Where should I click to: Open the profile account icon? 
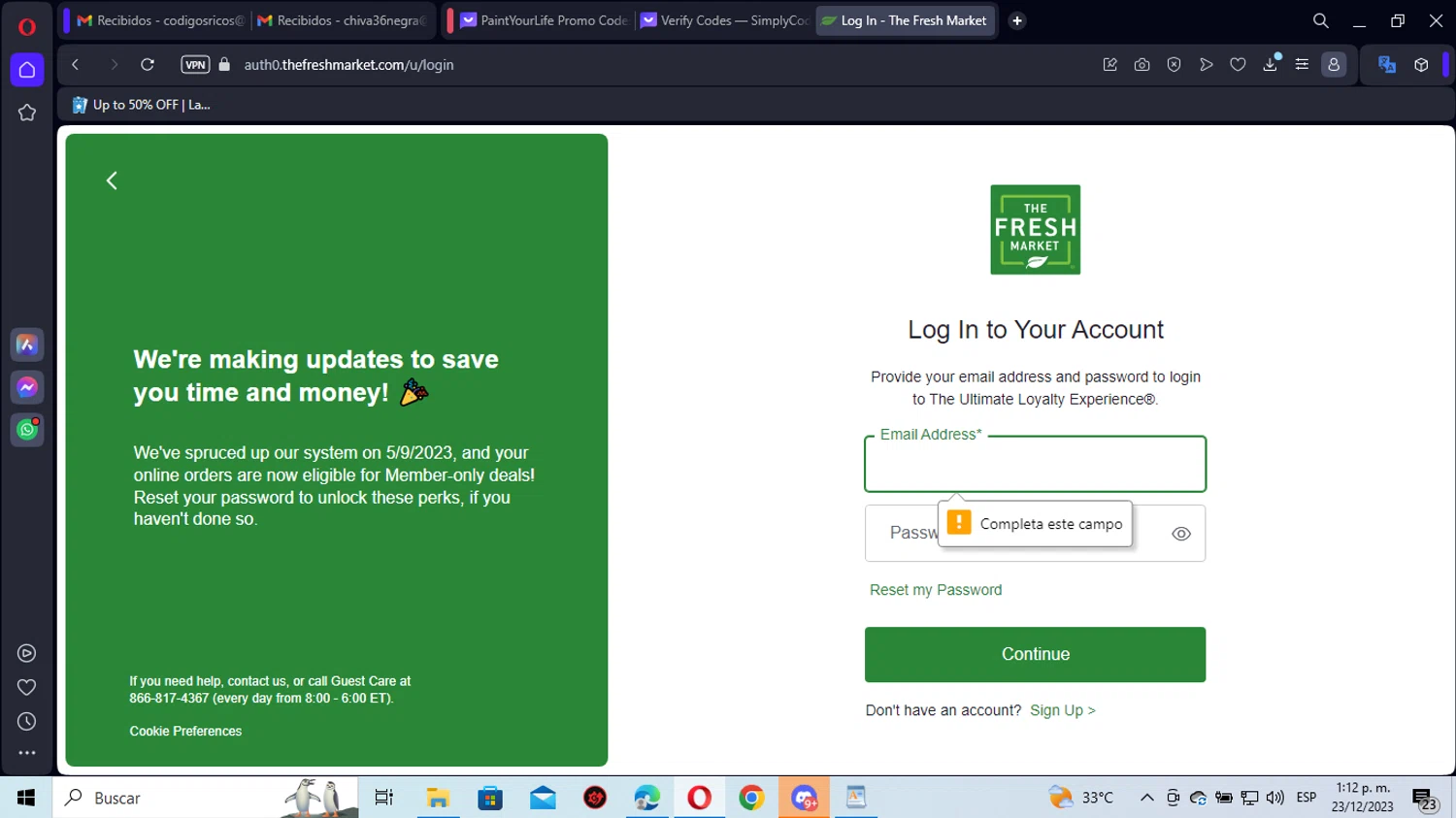point(1334,65)
